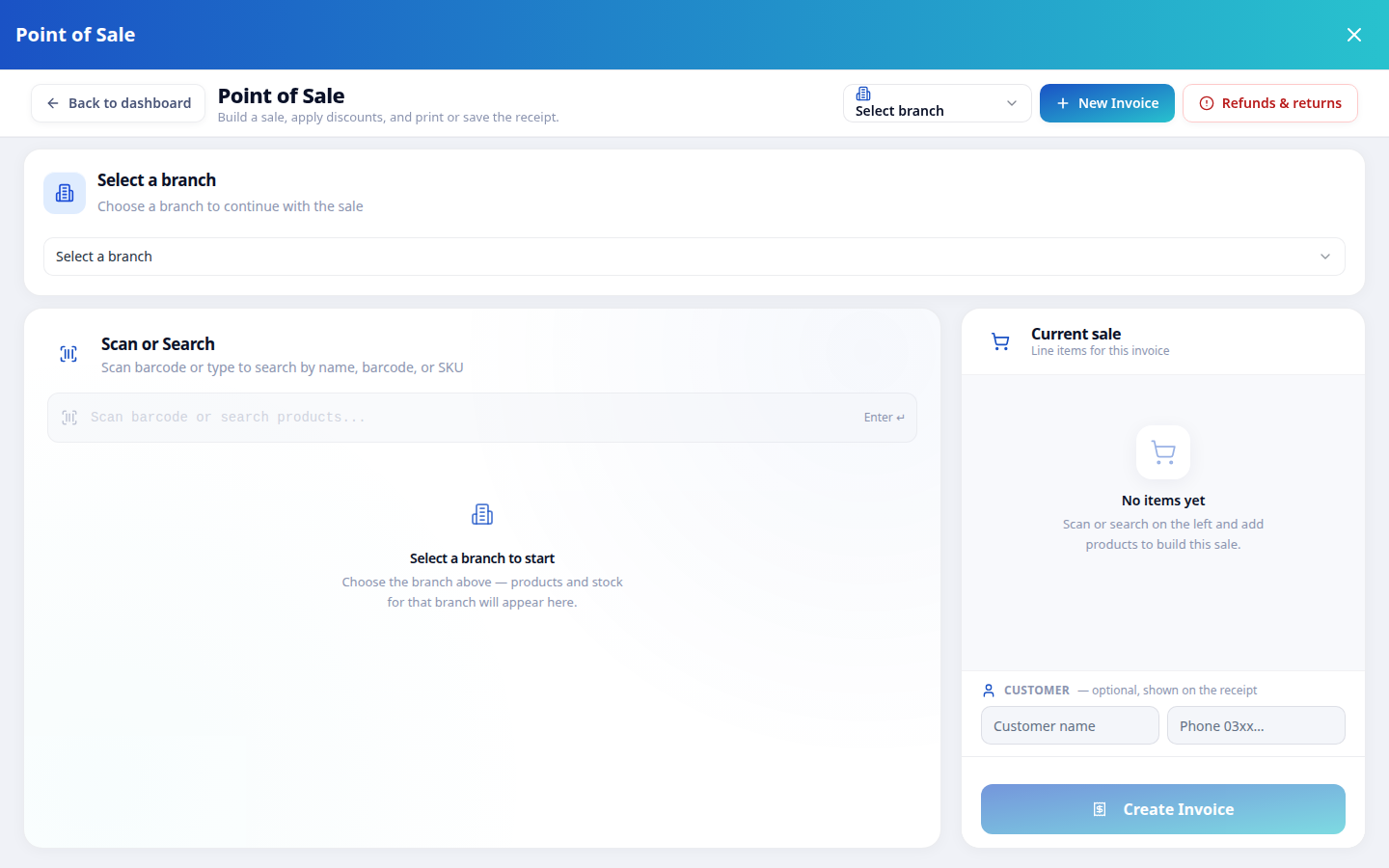Click the back arrow icon on Back to dashboard
This screenshot has width=1389, height=868.
(53, 103)
